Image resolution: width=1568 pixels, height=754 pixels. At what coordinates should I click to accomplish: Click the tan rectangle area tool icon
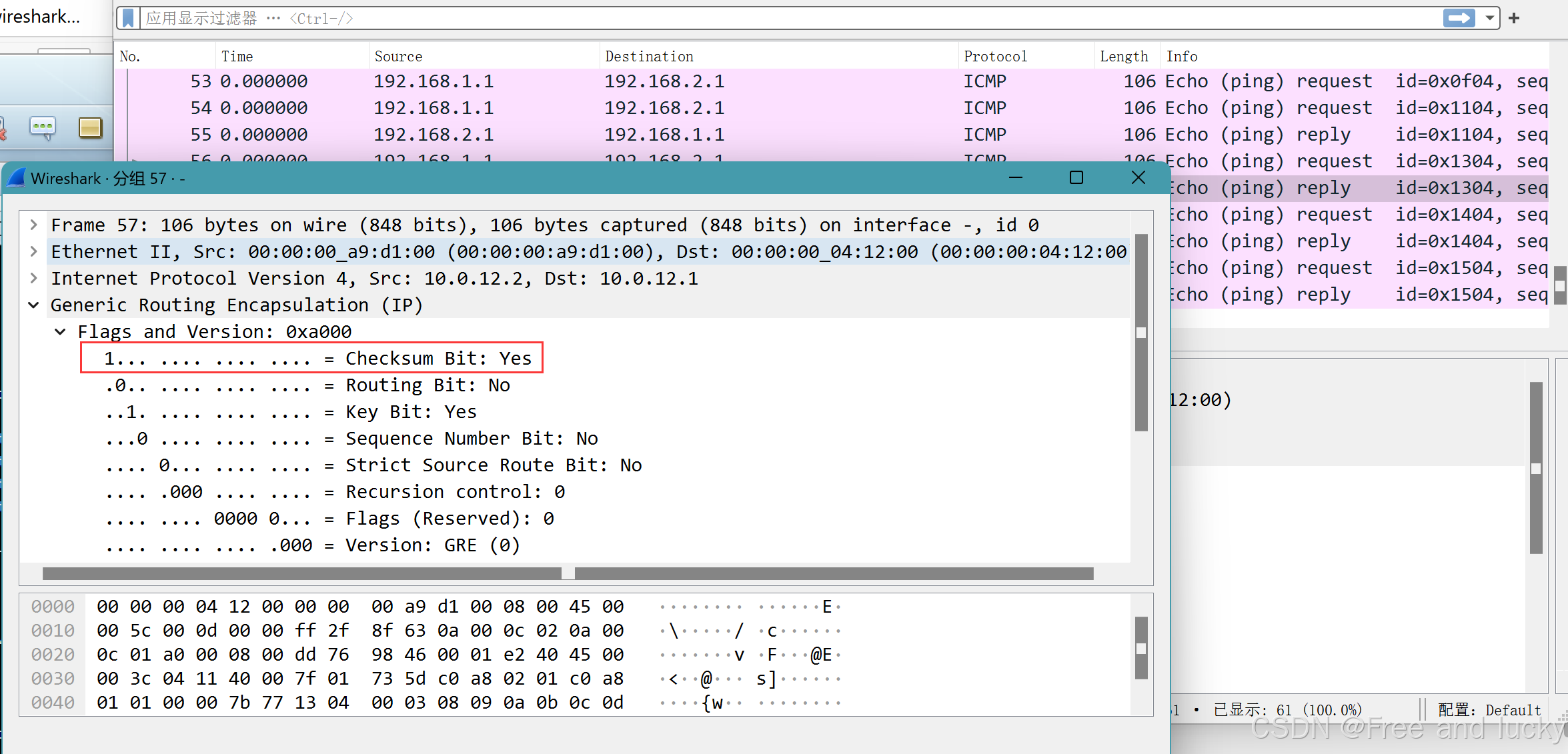coord(90,127)
